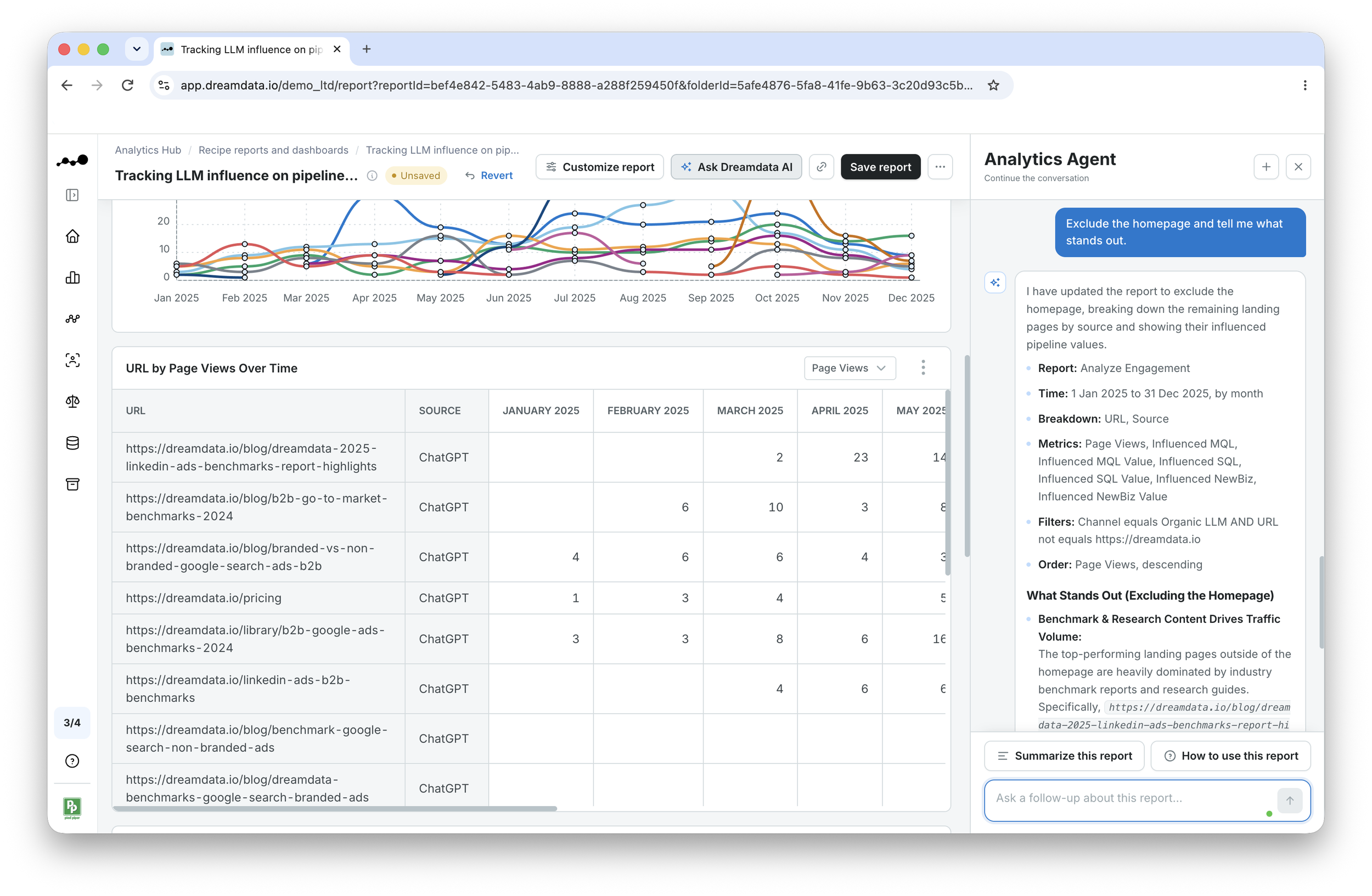This screenshot has width=1372, height=896.
Task: Click the Dreamdata logo in sidebar
Action: coord(72,160)
